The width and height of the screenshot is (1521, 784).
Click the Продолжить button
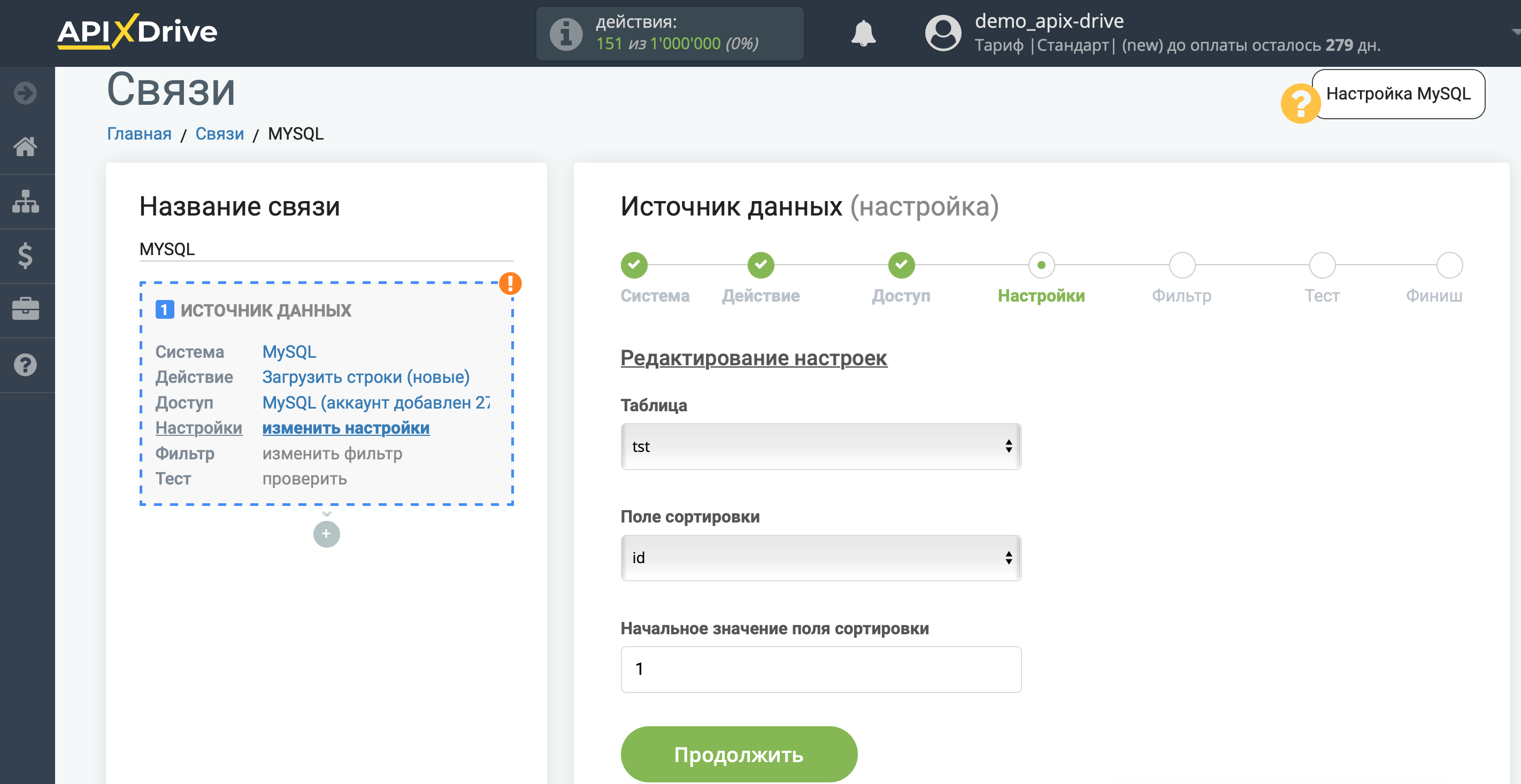point(739,755)
